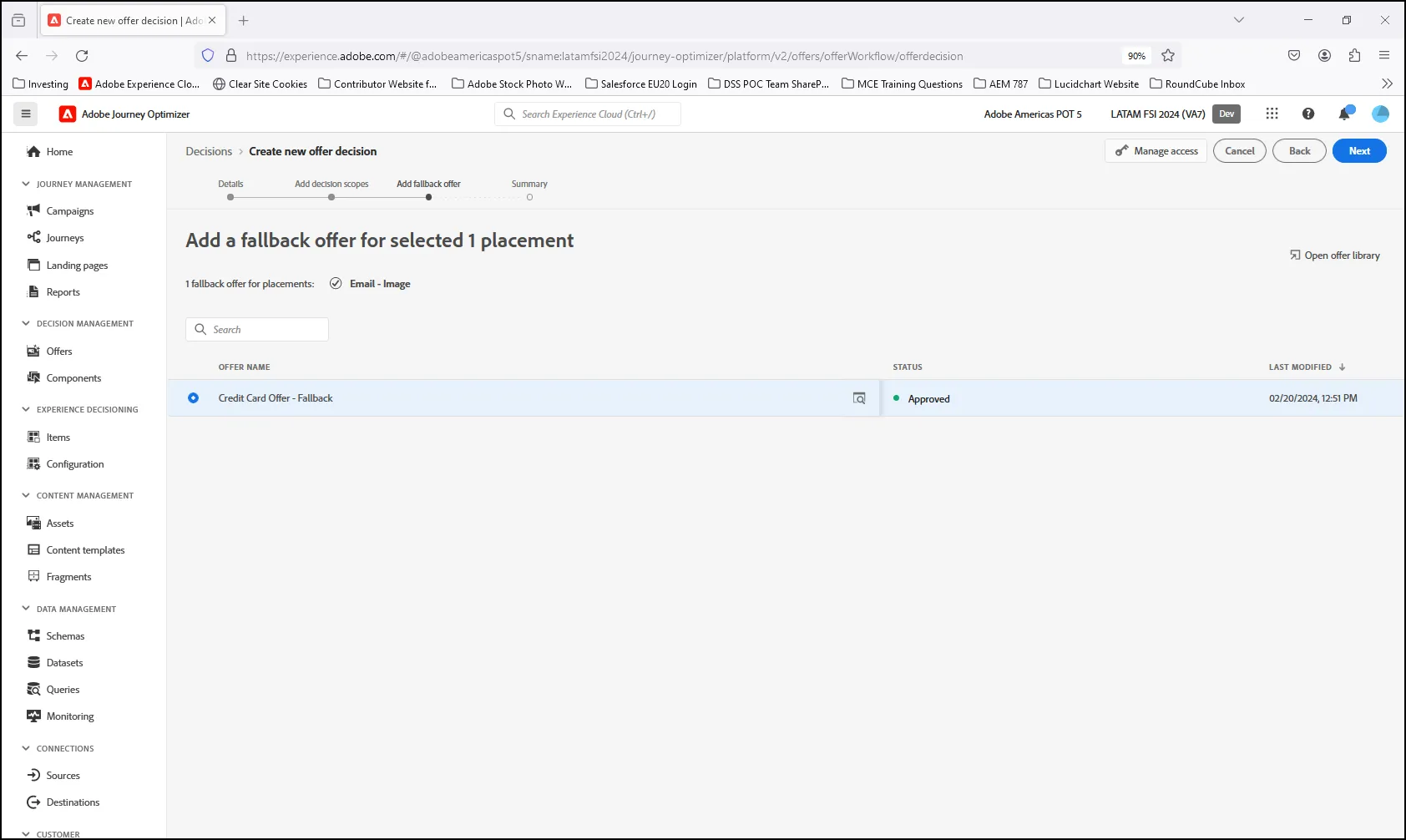
Task: Click the Landing pages sidebar icon
Action: (33, 265)
